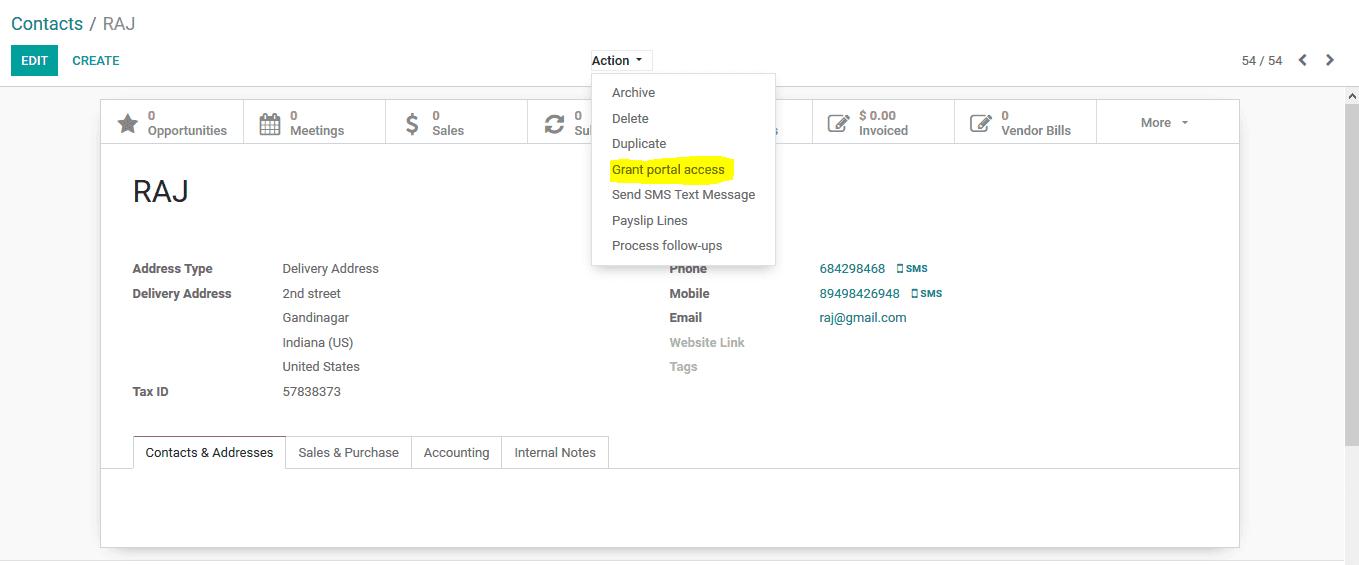Go to Contacts breadcrumb link

point(47,23)
